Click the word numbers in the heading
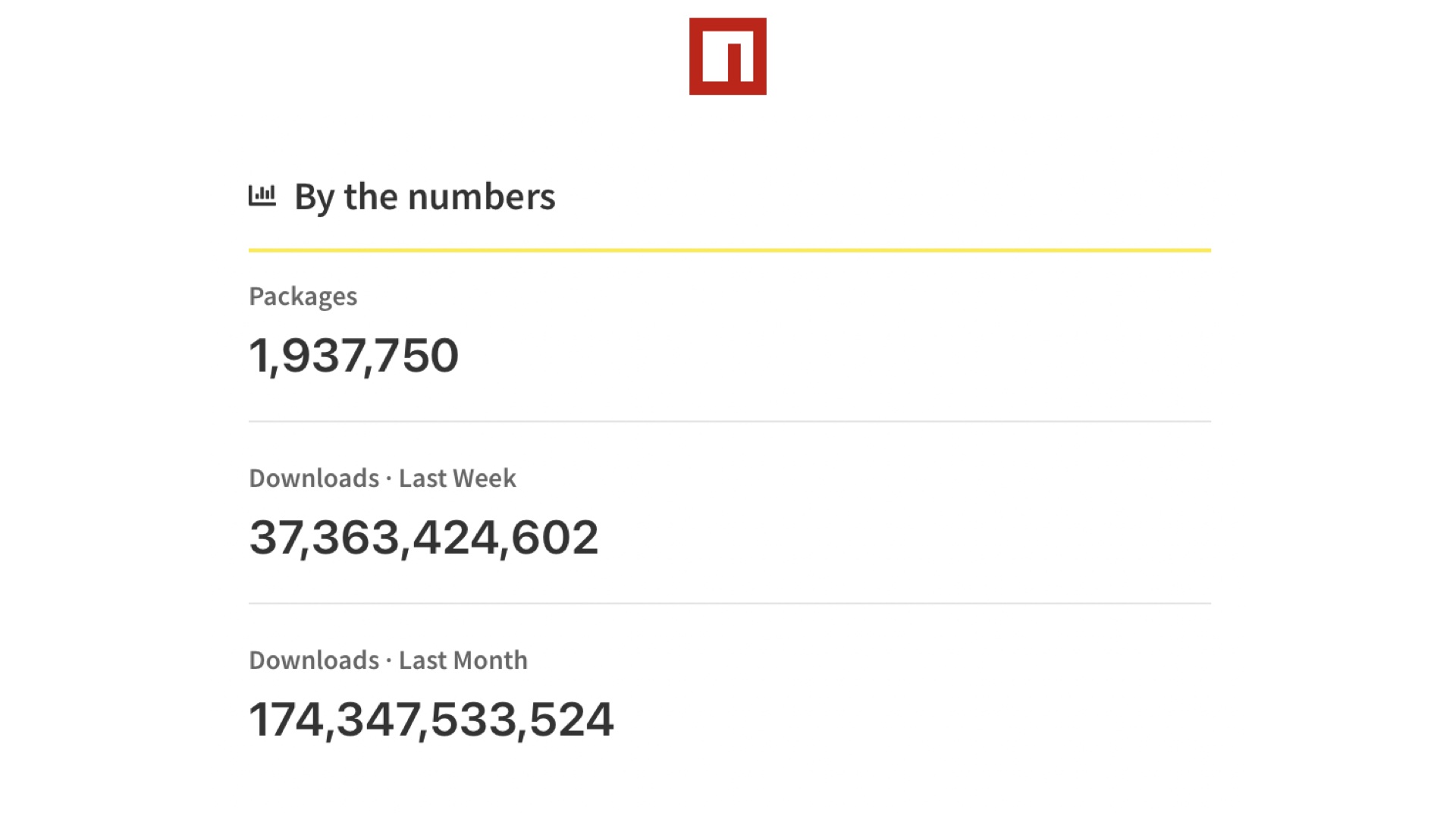The image size is (1456, 819). coord(482,197)
